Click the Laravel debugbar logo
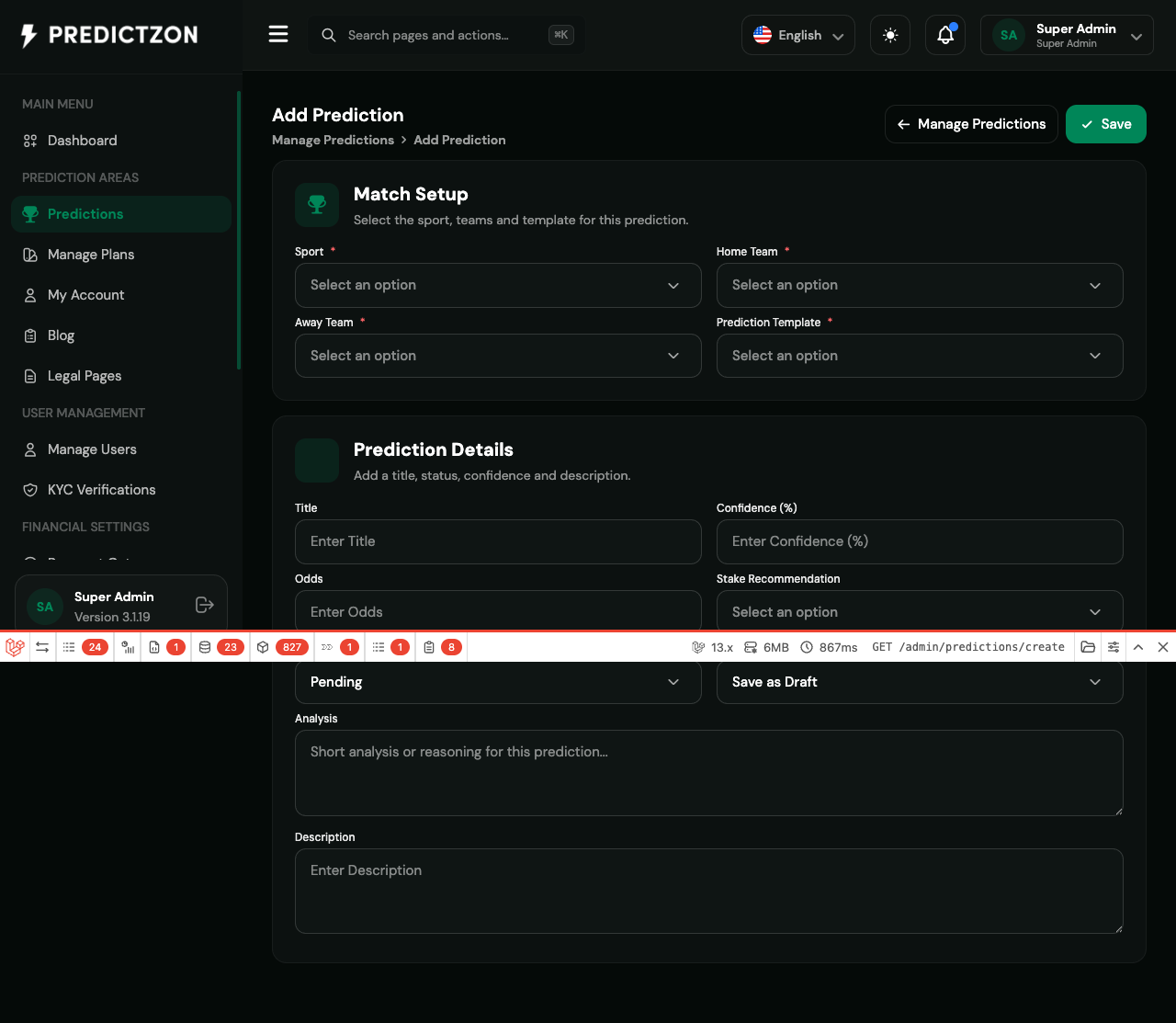The image size is (1176, 1023). [x=15, y=647]
